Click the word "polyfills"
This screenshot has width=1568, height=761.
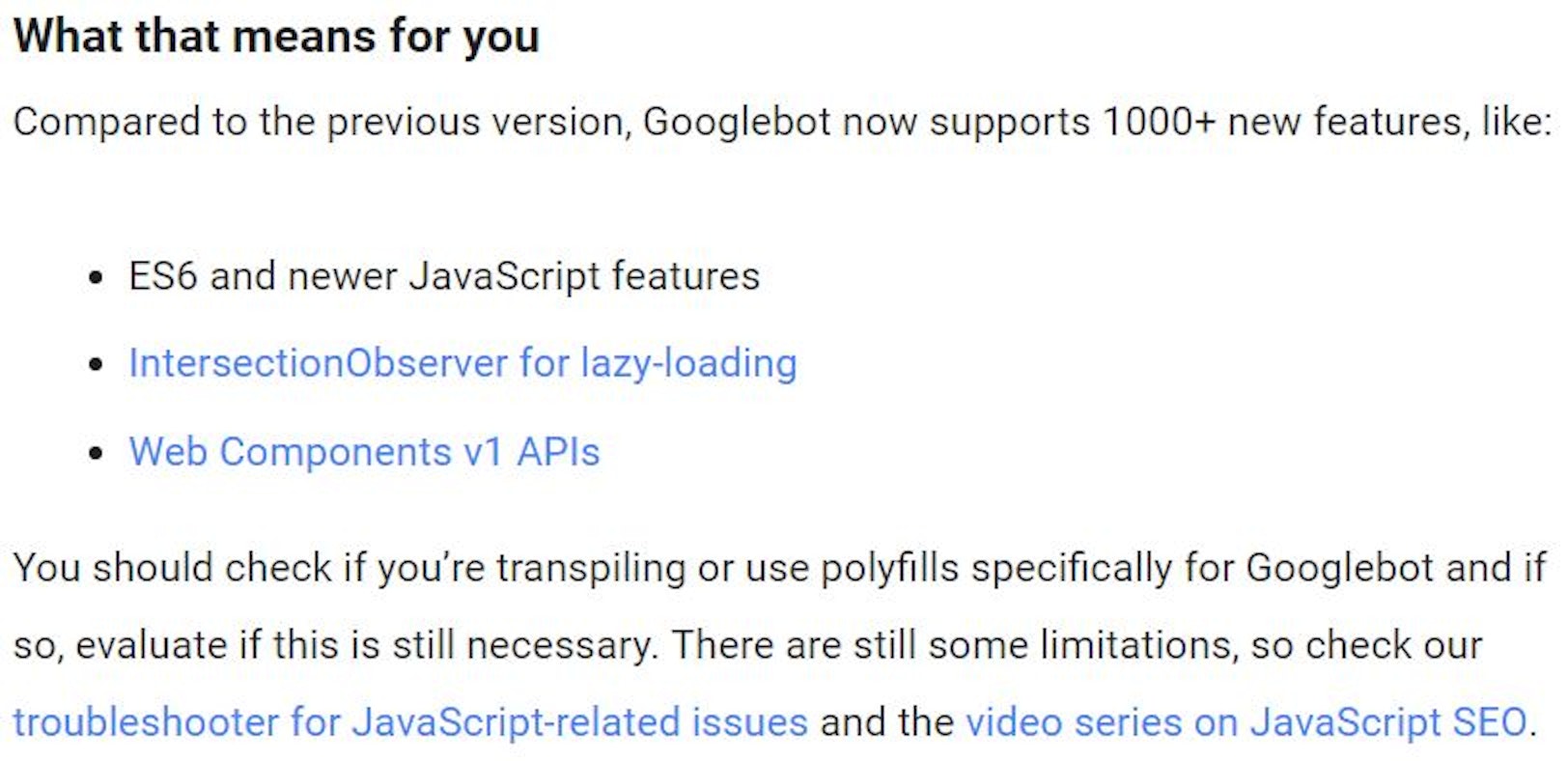pyautogui.click(x=889, y=568)
